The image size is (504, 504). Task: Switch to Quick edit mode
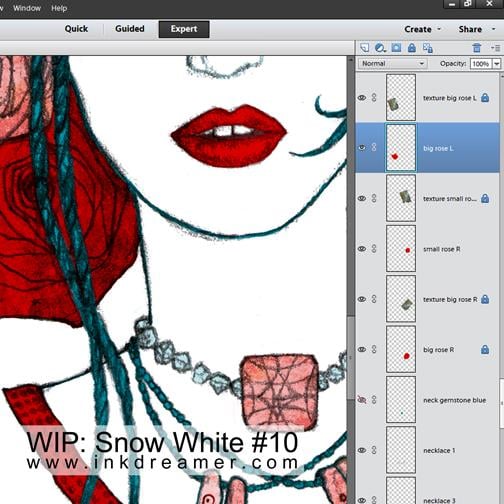76,29
